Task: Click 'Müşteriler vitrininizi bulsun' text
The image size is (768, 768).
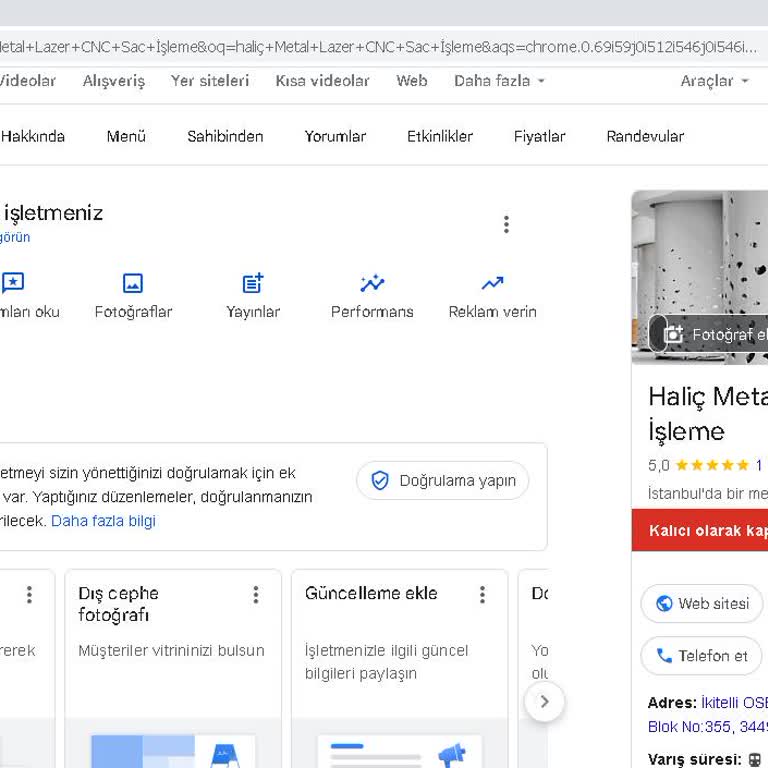Action: (171, 650)
